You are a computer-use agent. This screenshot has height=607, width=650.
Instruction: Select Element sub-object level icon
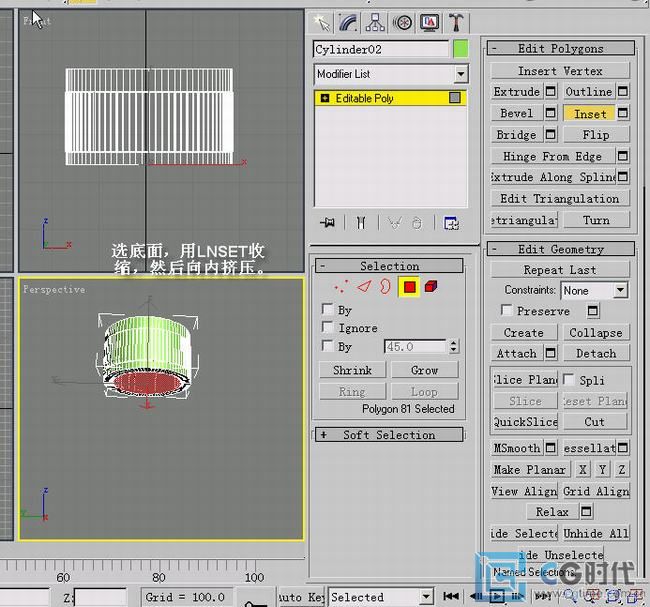(x=431, y=287)
